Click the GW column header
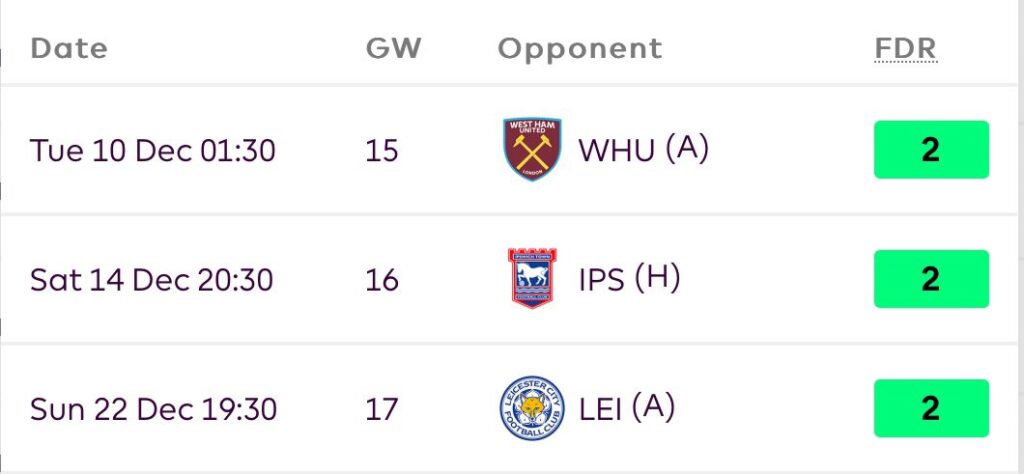Image resolution: width=1024 pixels, height=474 pixels. (394, 48)
